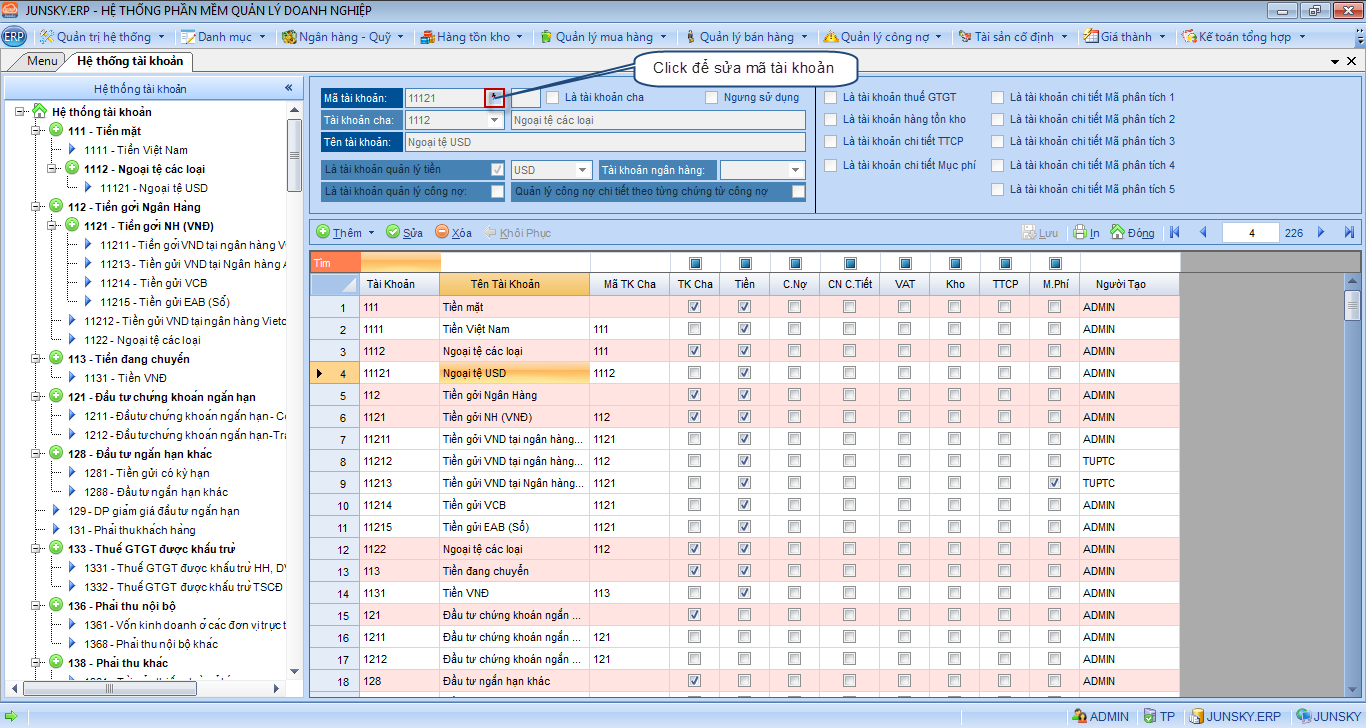The width and height of the screenshot is (1366, 728).
Task: Open the Quản lý bán hàng menu
Action: click(x=746, y=37)
